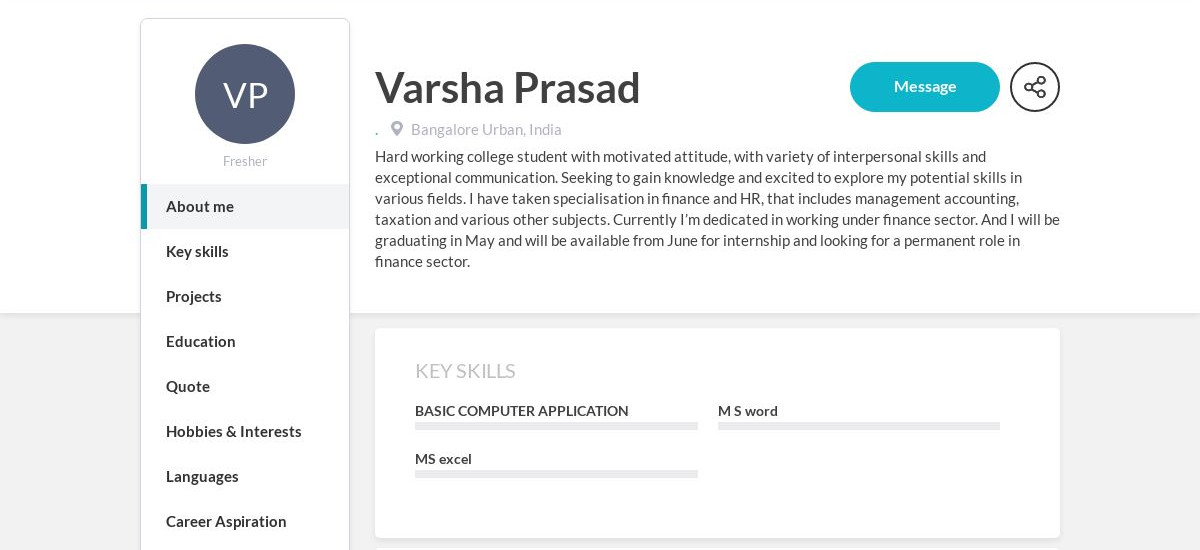Click the VP avatar circle
1200x550 pixels.
(x=245, y=94)
